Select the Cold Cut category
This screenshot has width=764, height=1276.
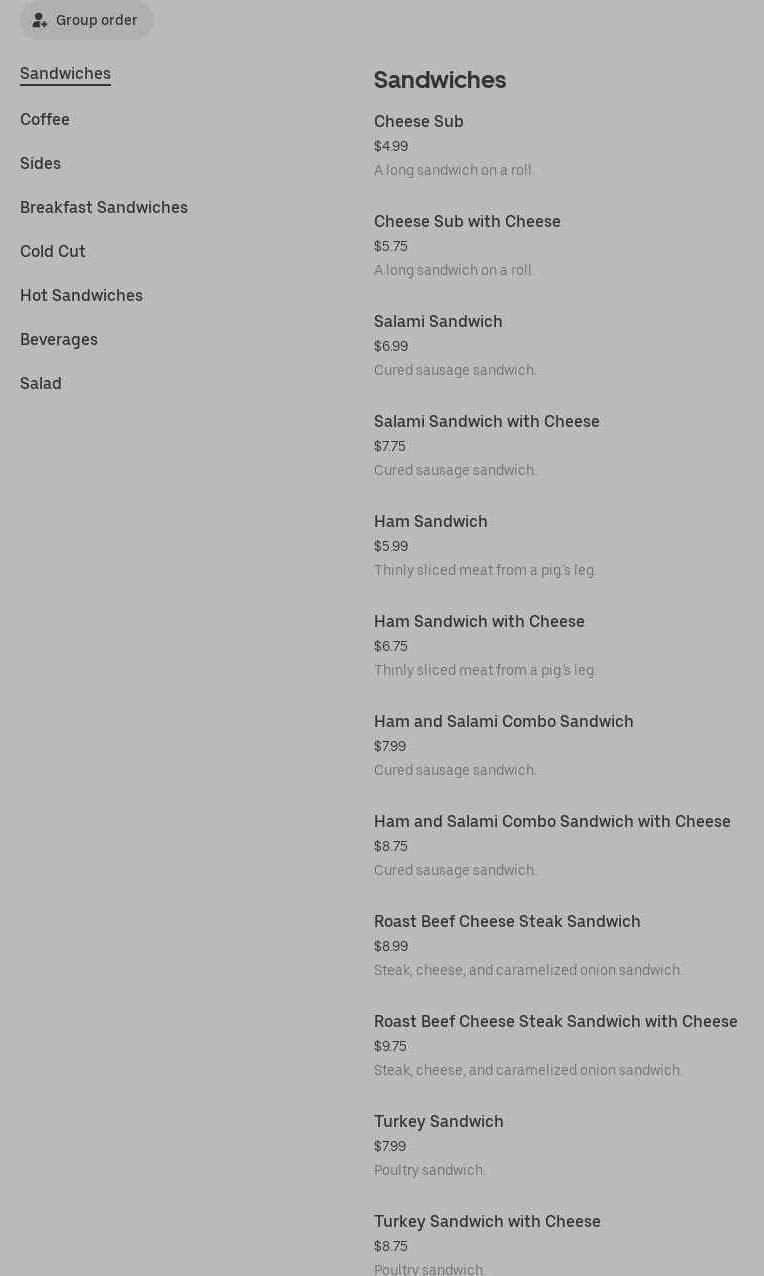point(53,252)
